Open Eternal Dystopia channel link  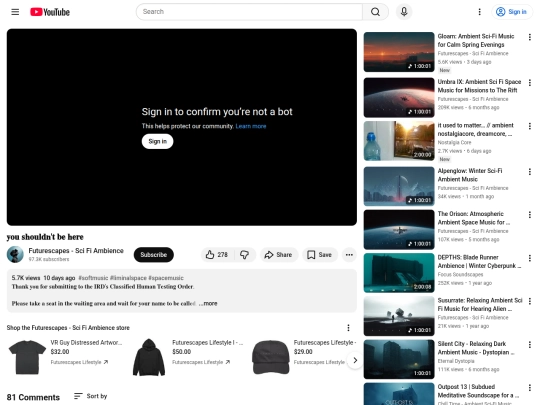(456, 361)
